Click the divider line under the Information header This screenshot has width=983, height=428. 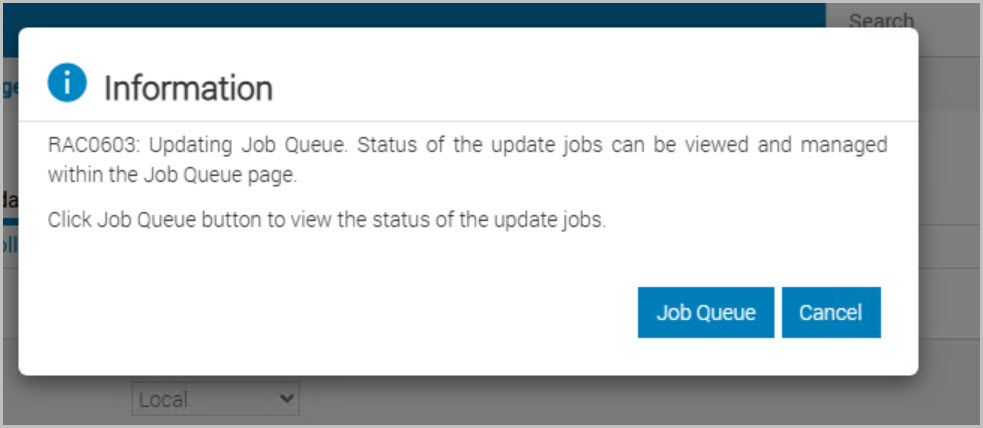coord(468,122)
